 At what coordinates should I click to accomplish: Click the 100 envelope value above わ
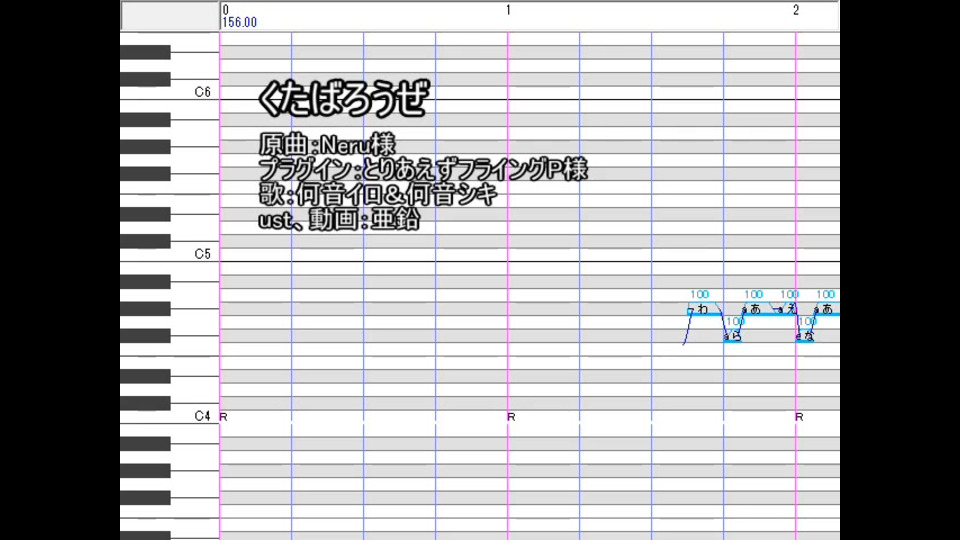point(699,294)
